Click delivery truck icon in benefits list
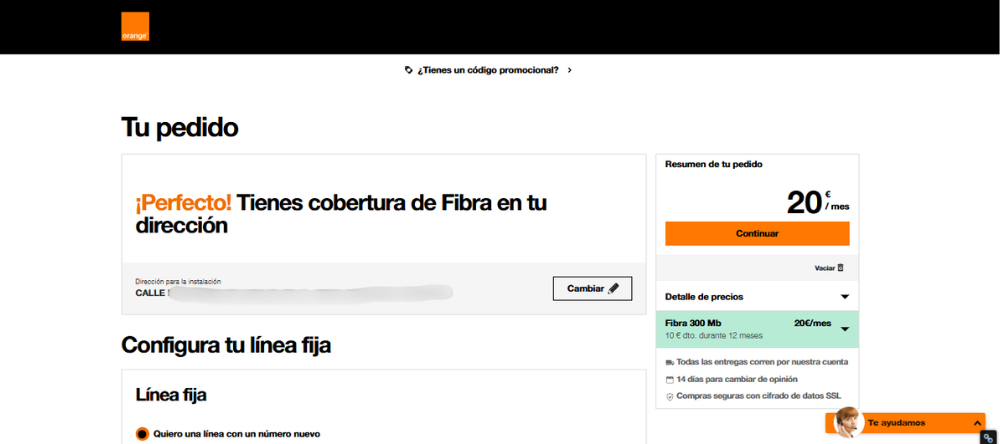 [670, 362]
